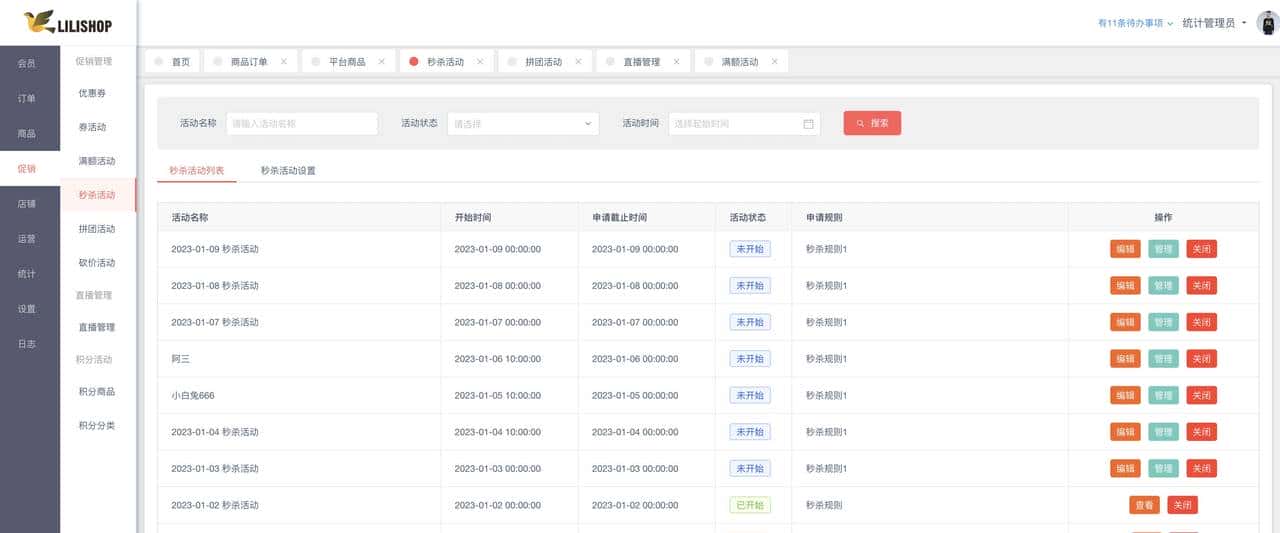Close the 平台商品 tab
This screenshot has width=1280, height=533.
tap(381, 61)
